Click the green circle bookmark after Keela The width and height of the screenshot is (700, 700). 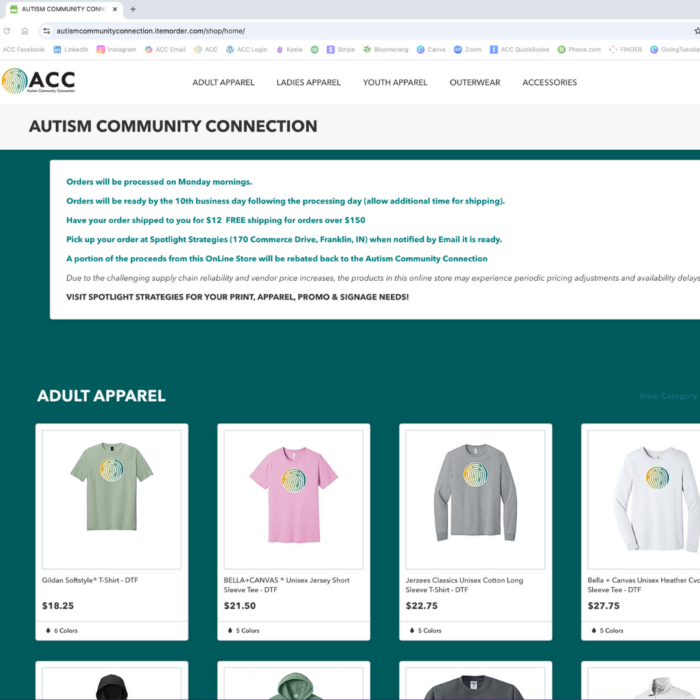pyautogui.click(x=315, y=50)
